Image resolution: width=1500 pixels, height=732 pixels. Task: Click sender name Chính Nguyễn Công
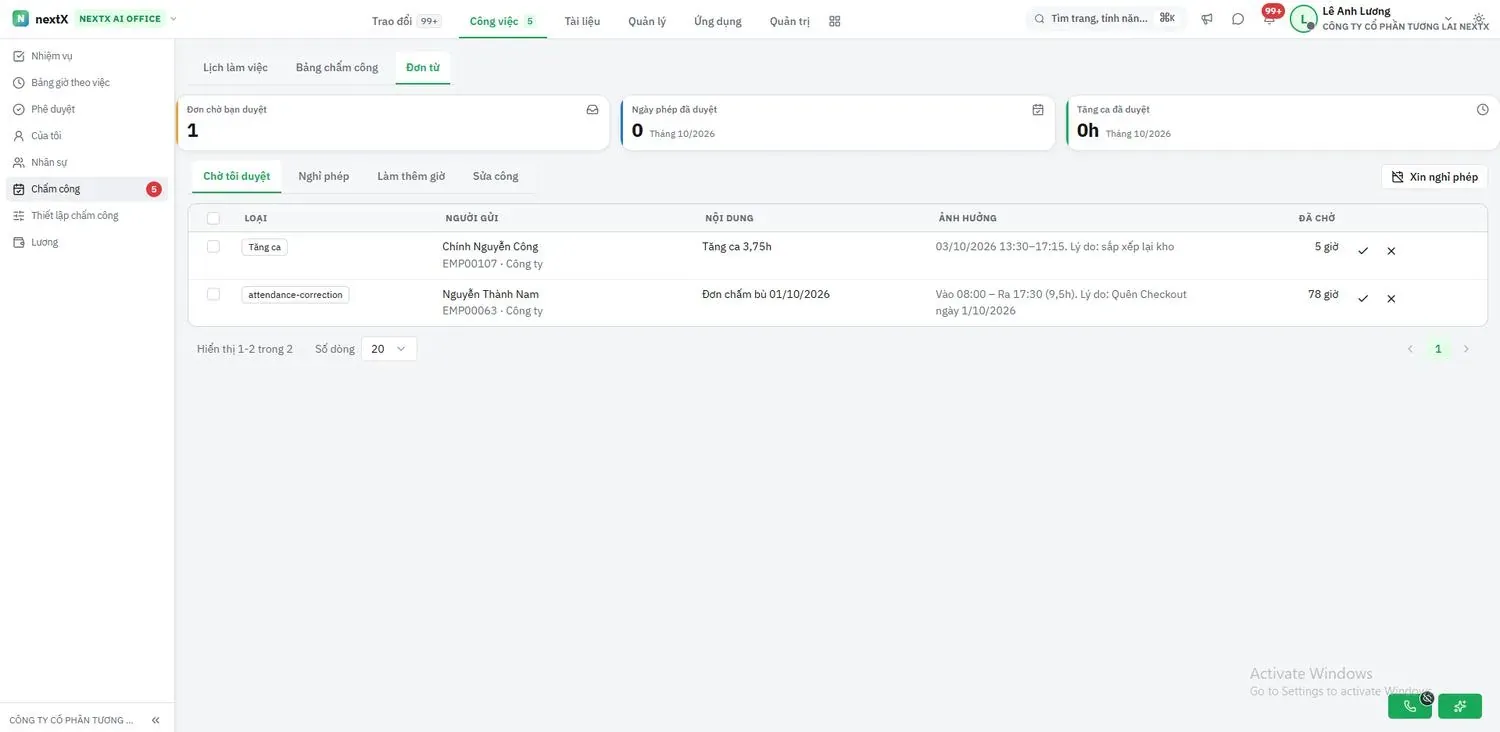pos(490,247)
